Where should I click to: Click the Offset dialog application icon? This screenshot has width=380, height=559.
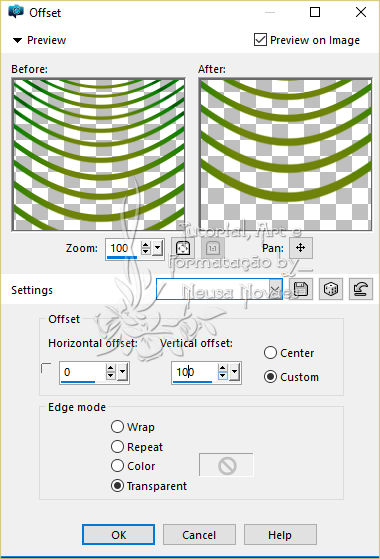coord(16,12)
